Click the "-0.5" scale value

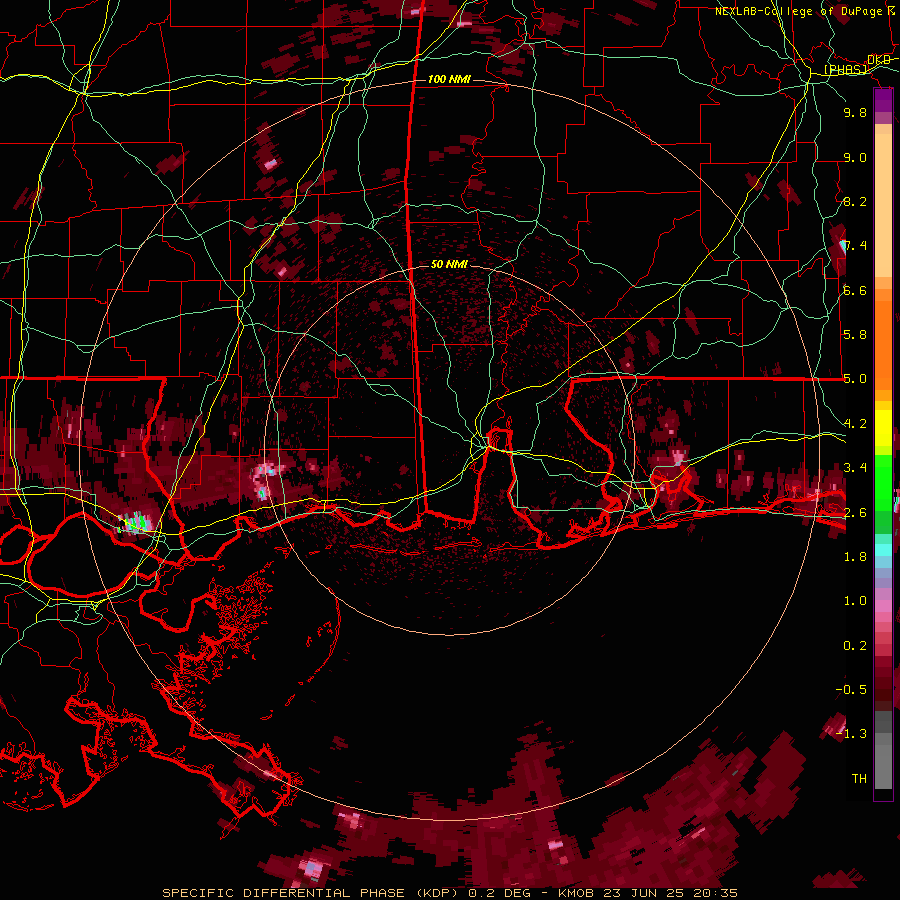851,689
